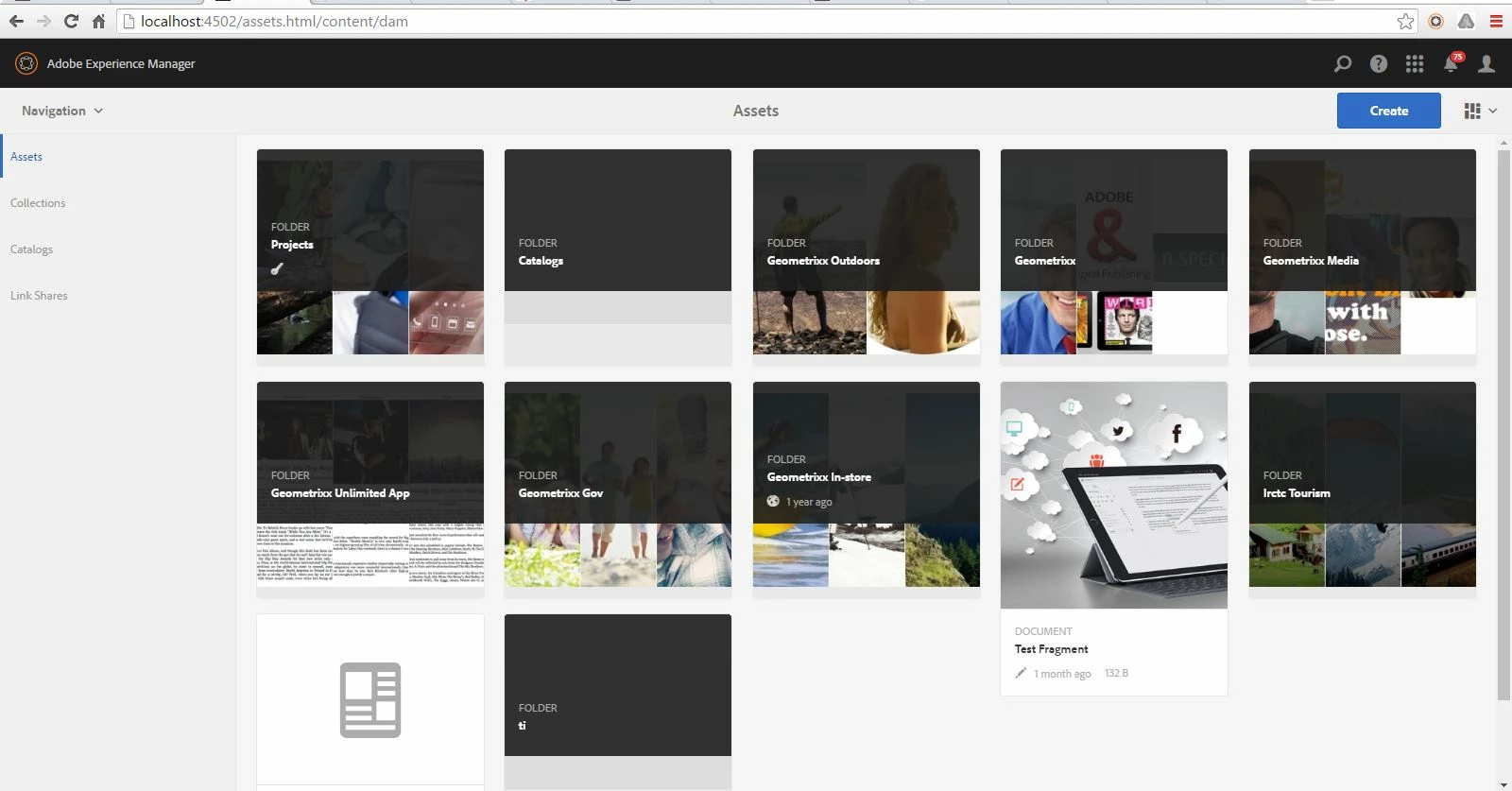The width and height of the screenshot is (1512, 791).
Task: Click the browser home icon
Action: tap(98, 21)
